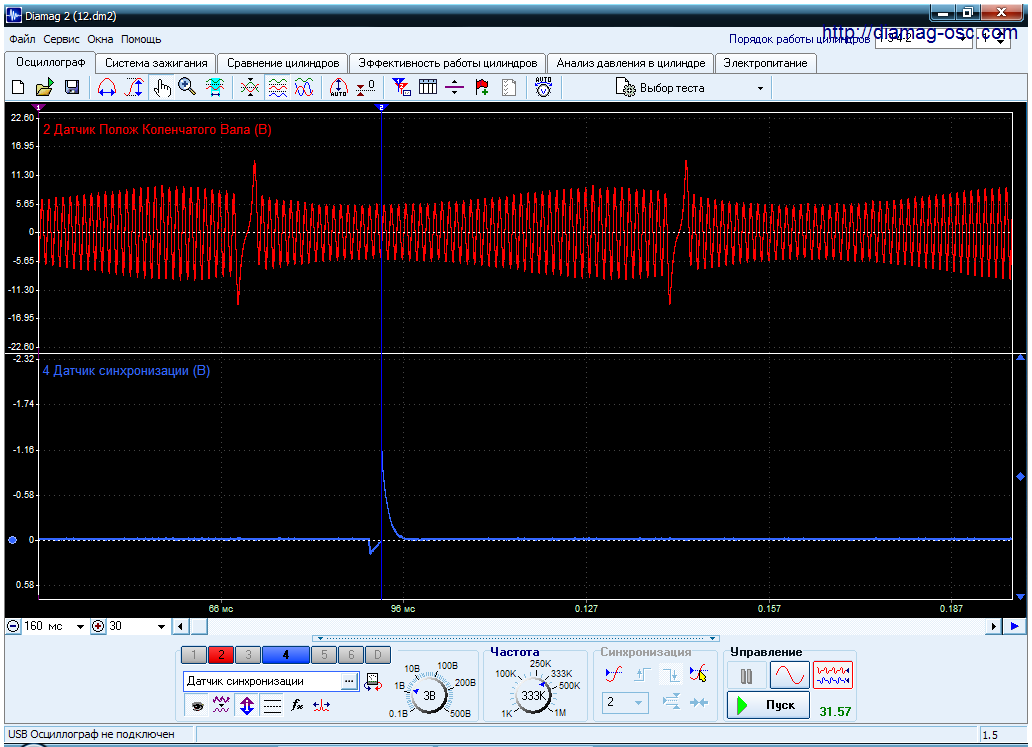Image resolution: width=1032 pixels, height=747 pixels.
Task: Select channel 3 button
Action: [248, 655]
